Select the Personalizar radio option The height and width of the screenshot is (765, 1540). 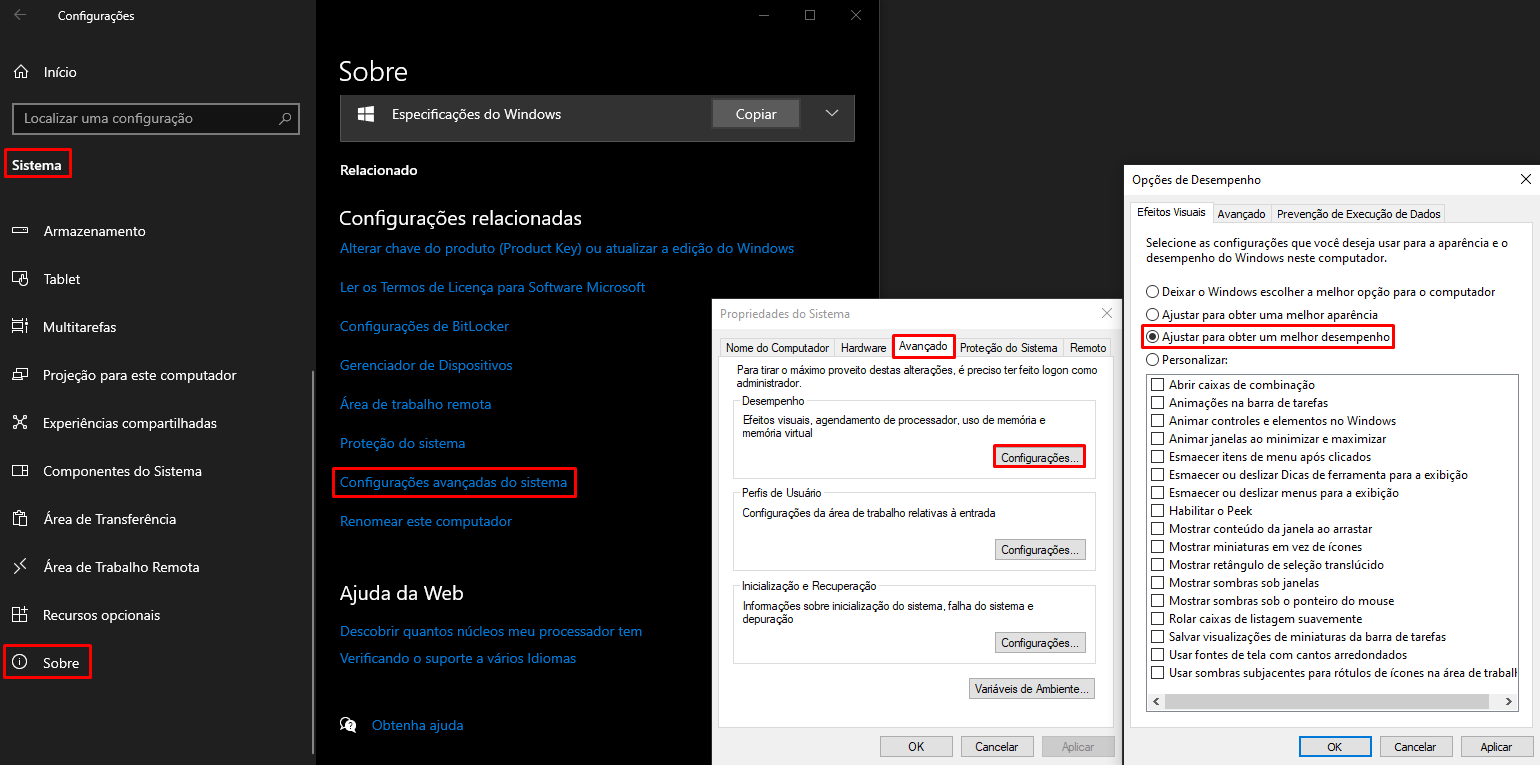point(1187,359)
